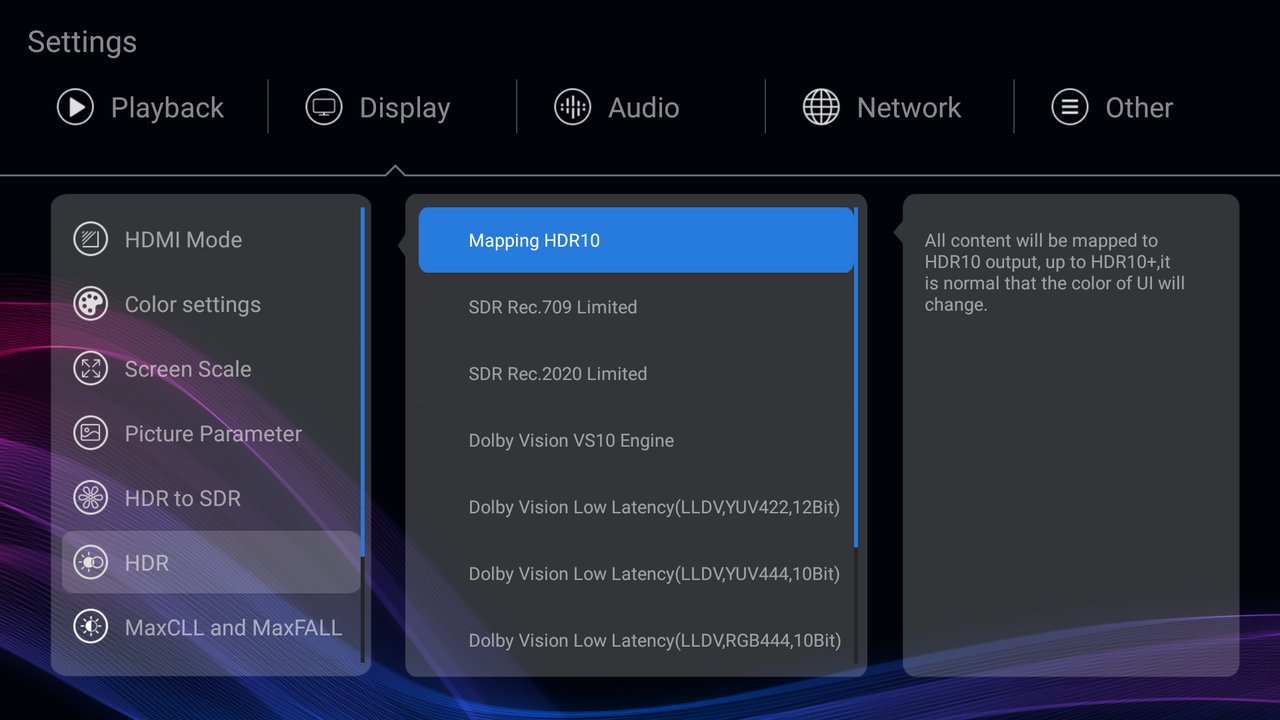Click the HDR10 mapping description text
Viewport: 1280px width, 720px height.
[1055, 273]
